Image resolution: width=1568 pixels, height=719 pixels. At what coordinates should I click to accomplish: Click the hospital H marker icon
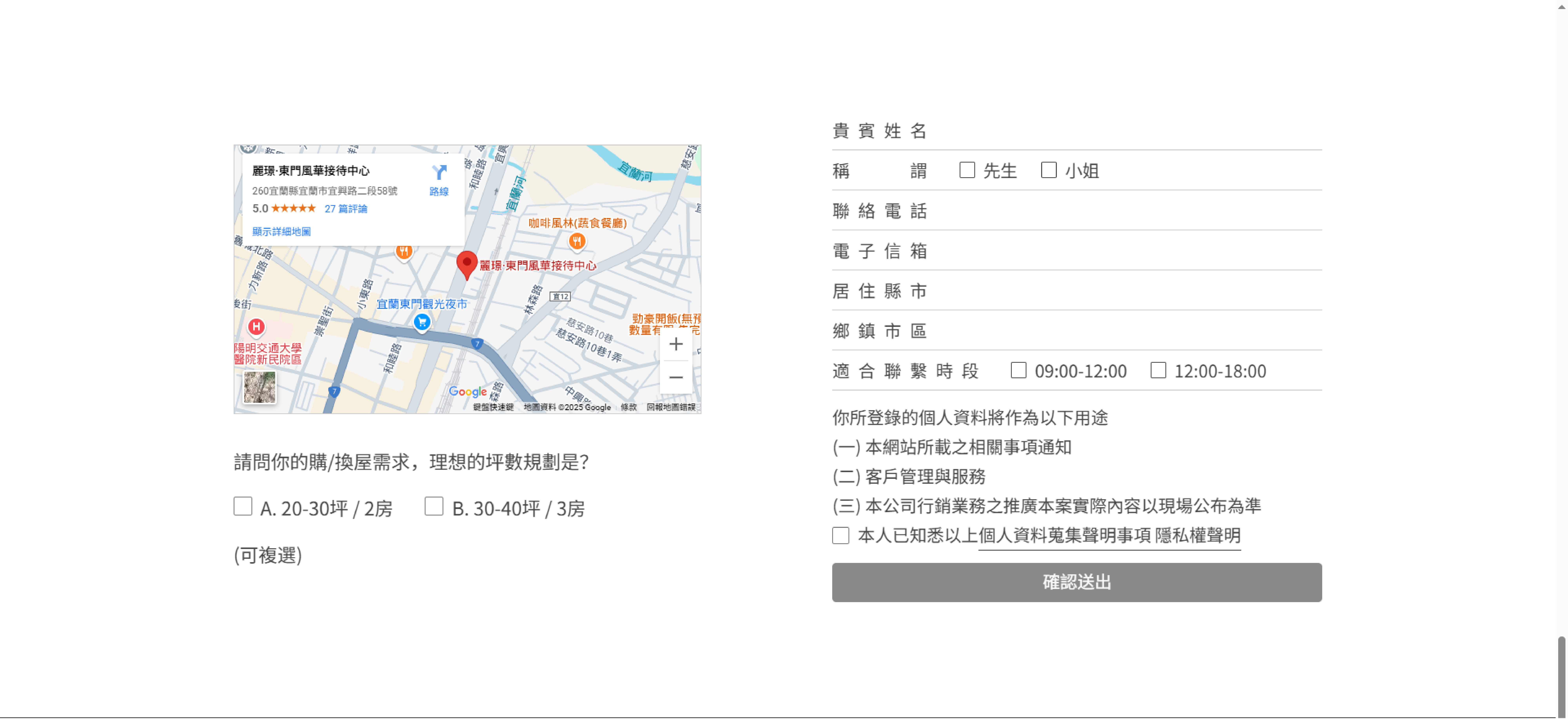(256, 327)
